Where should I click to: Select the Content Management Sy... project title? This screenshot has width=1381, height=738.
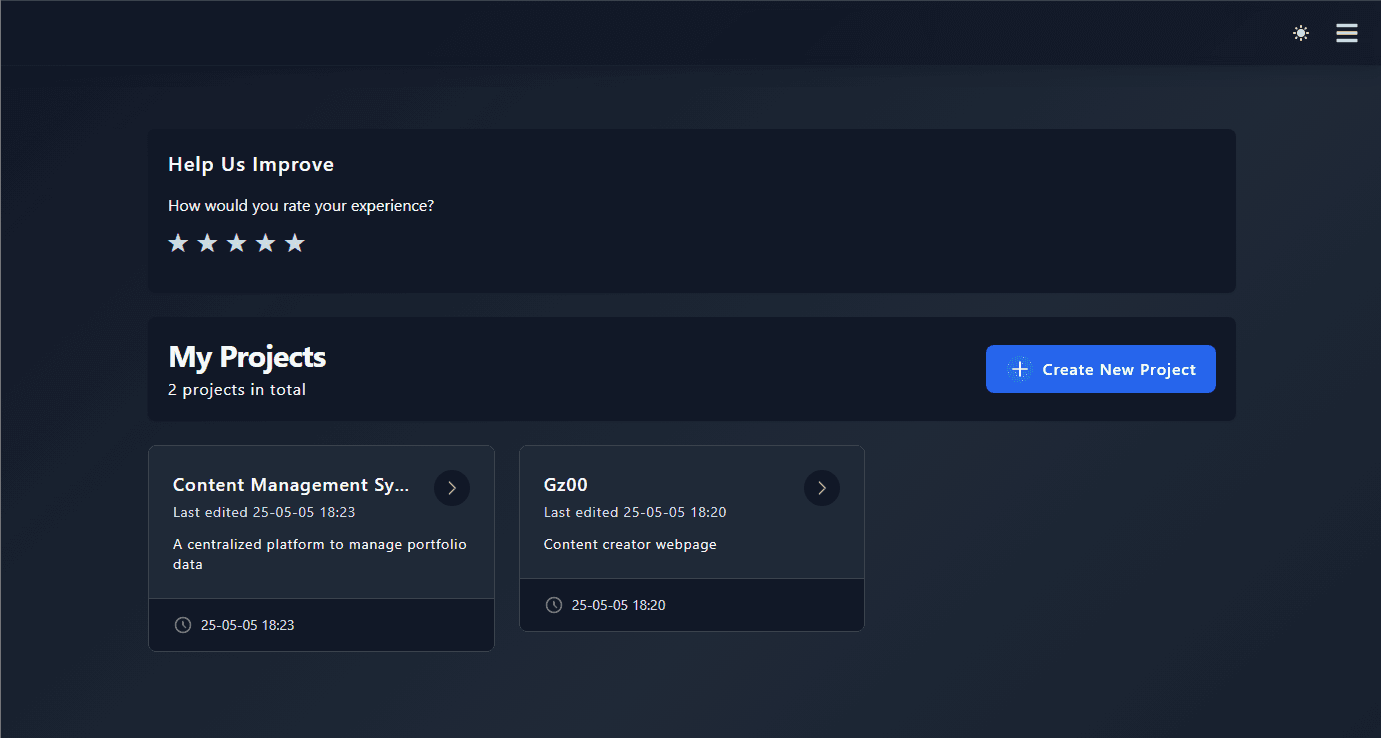pyautogui.click(x=291, y=485)
